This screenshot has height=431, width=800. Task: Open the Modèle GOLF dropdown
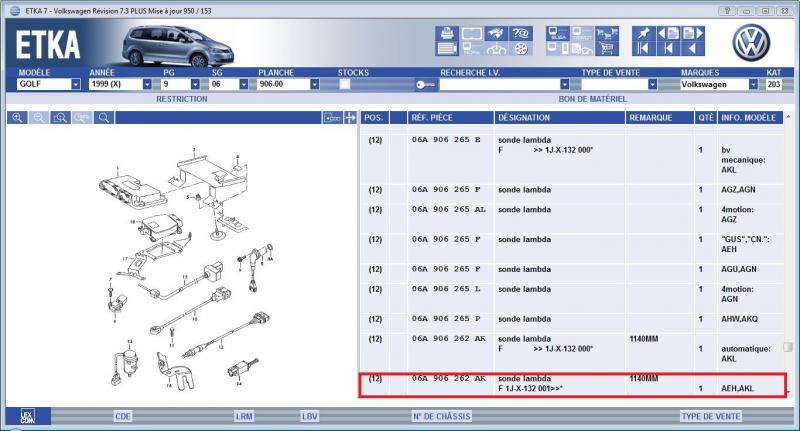(76, 84)
